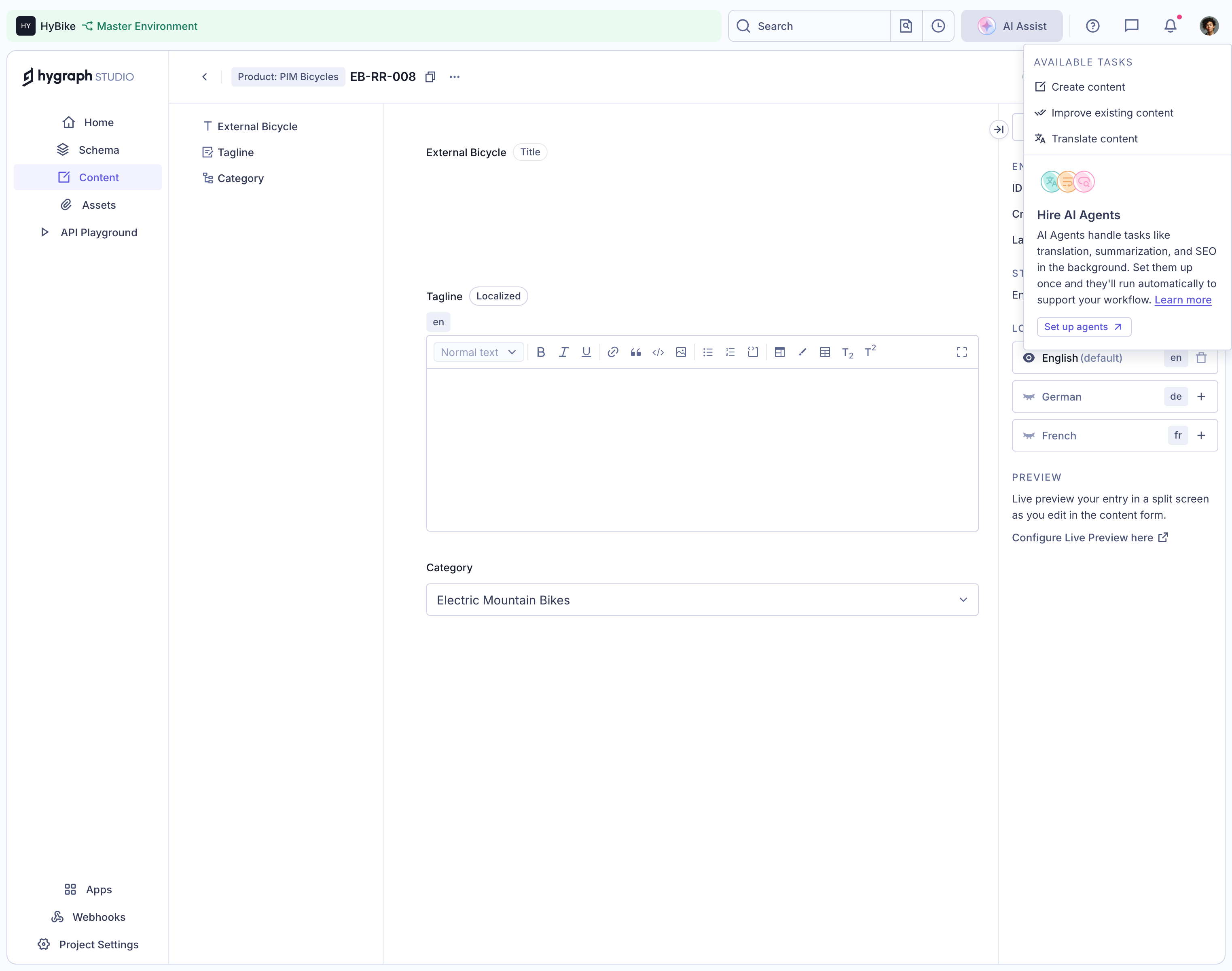Apply italic formatting in Tagline toolbar
The image size is (1232, 971).
[563, 352]
